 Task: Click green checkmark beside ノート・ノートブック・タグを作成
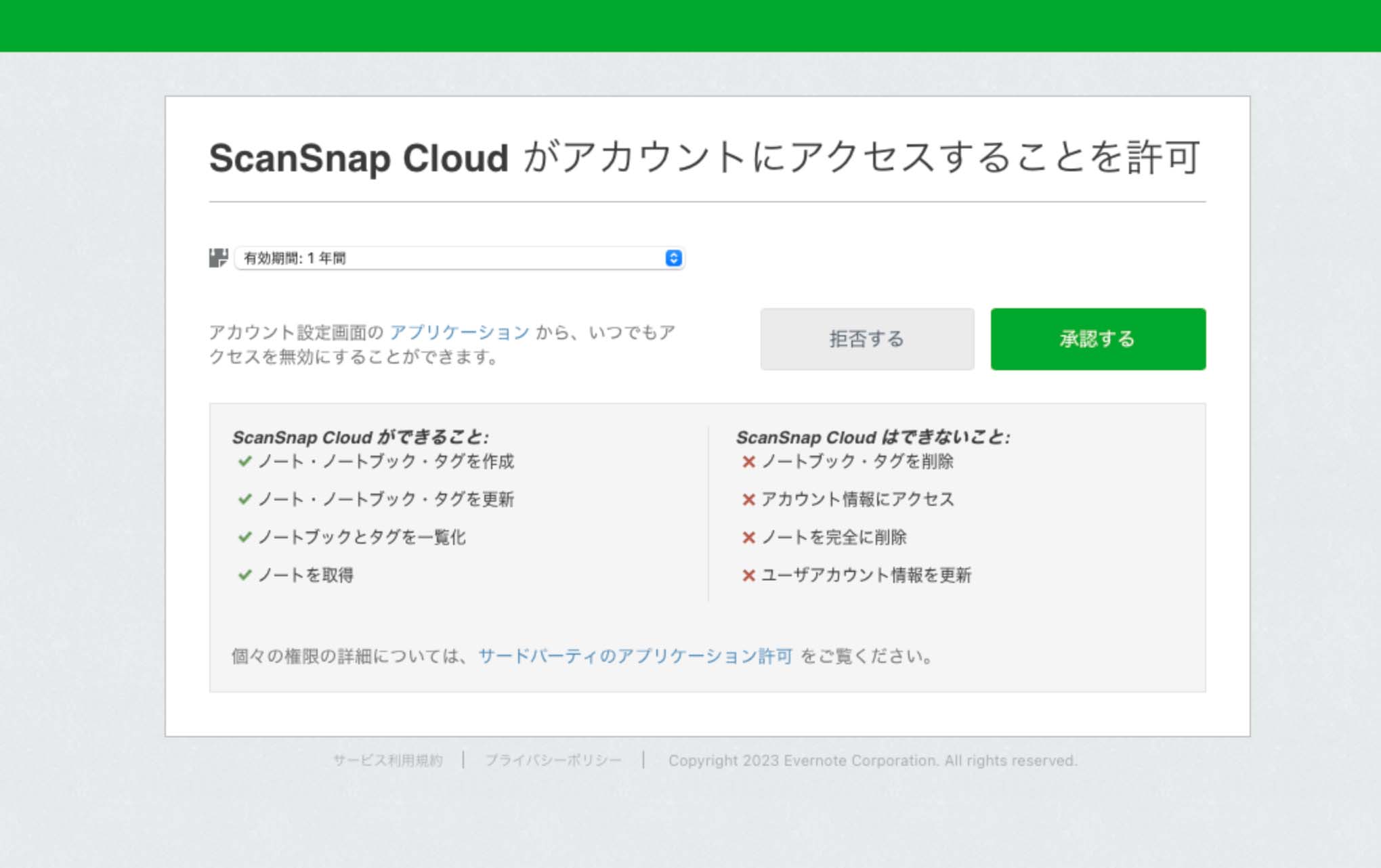tap(245, 461)
